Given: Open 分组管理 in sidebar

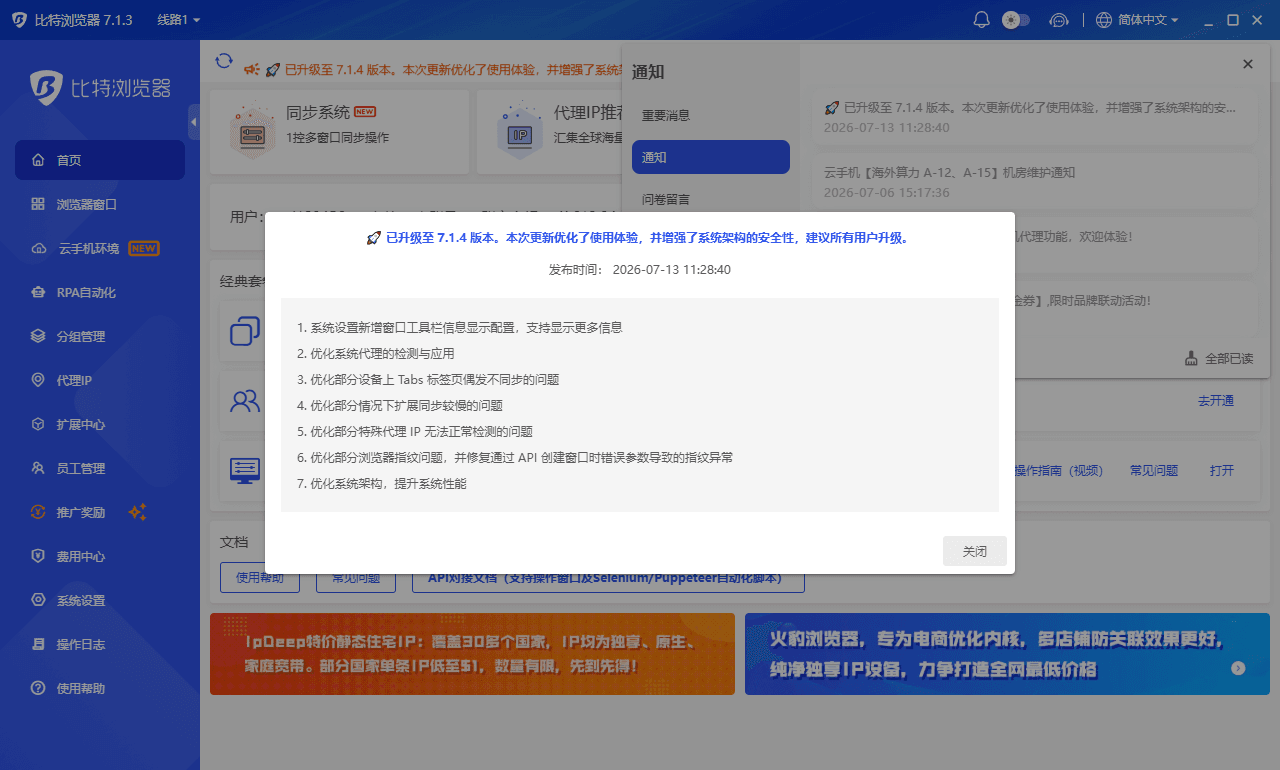Looking at the screenshot, I should (x=100, y=336).
